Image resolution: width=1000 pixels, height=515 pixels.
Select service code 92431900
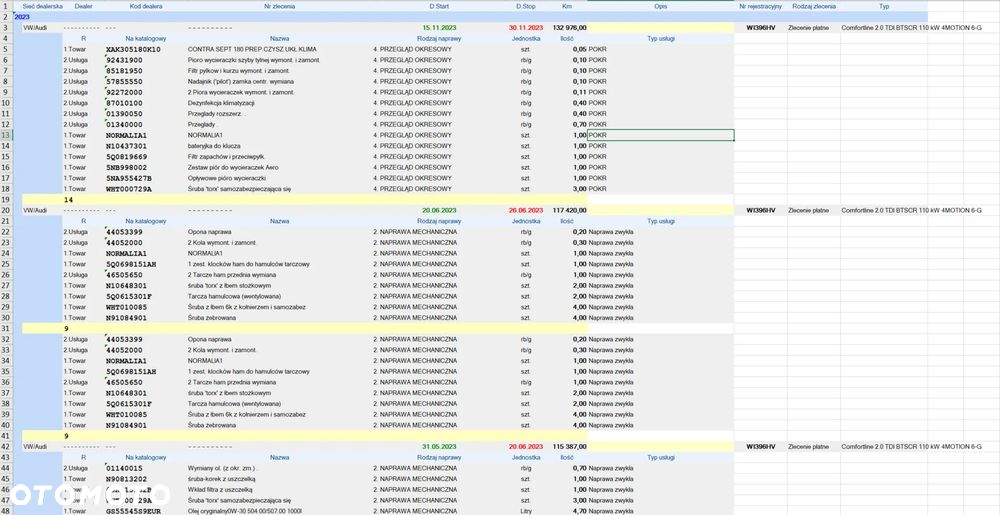[x=124, y=60]
